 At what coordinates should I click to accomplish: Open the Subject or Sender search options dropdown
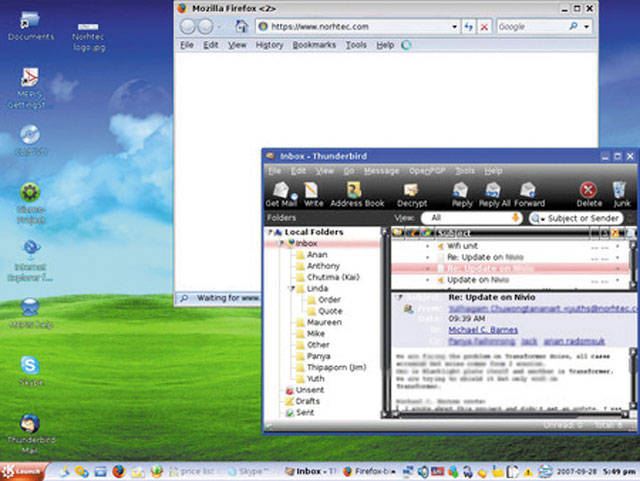tap(538, 219)
